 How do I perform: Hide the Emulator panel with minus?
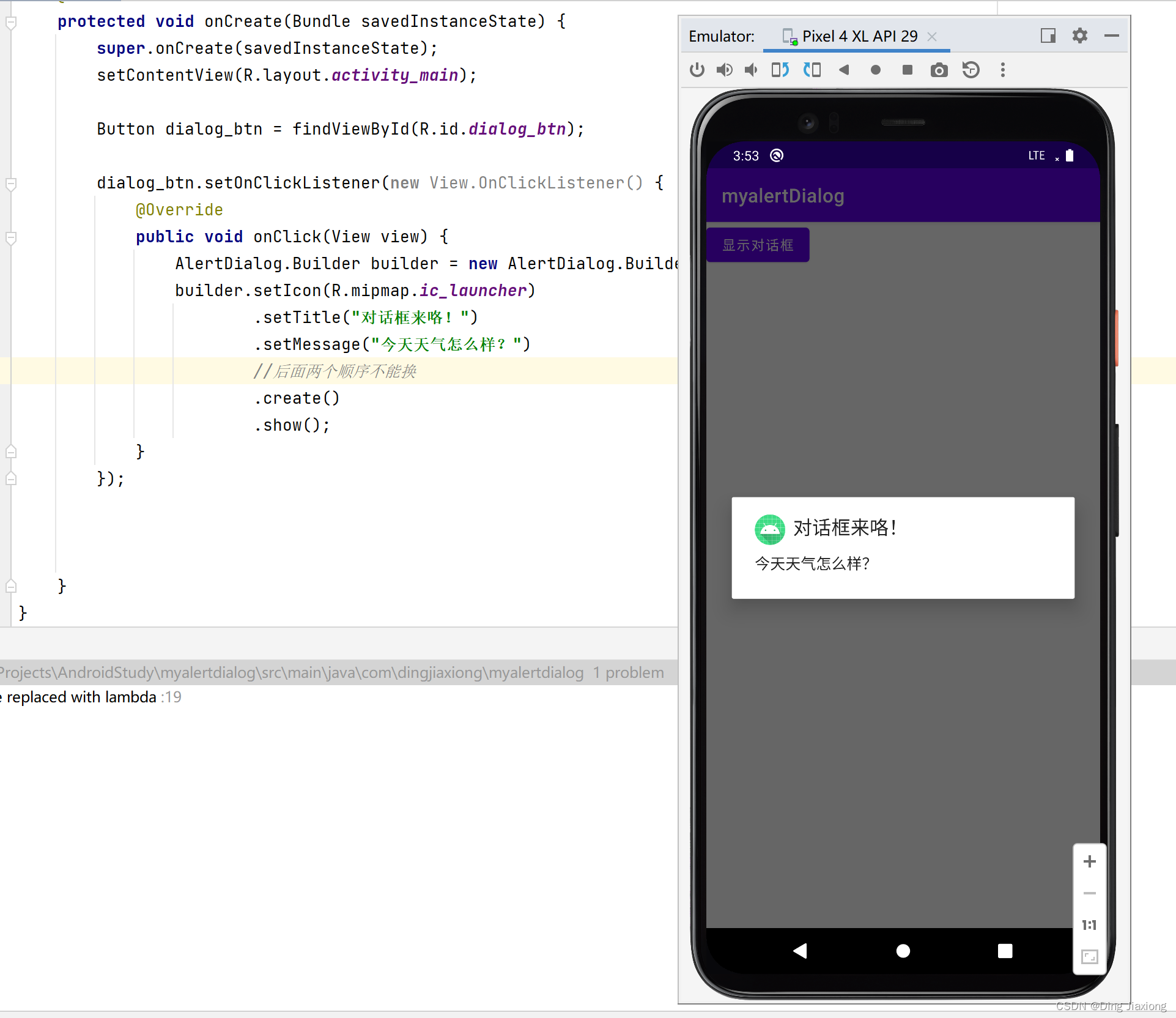pos(1112,35)
